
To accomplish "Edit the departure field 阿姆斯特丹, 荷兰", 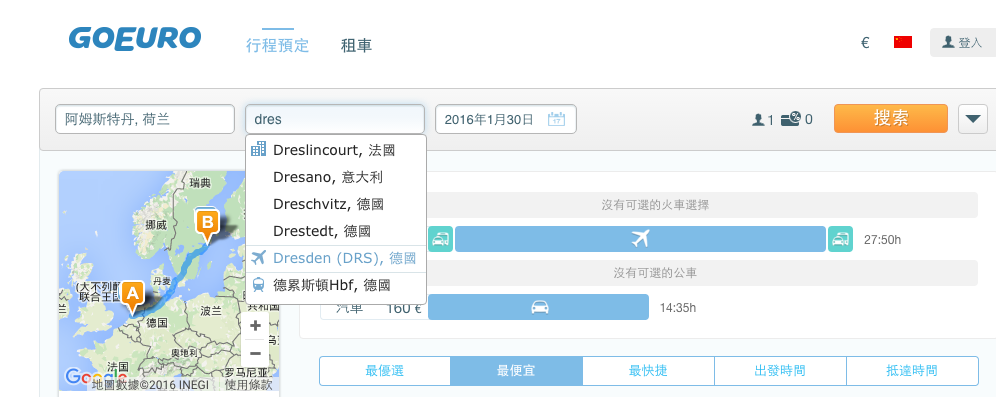I will [145, 119].
